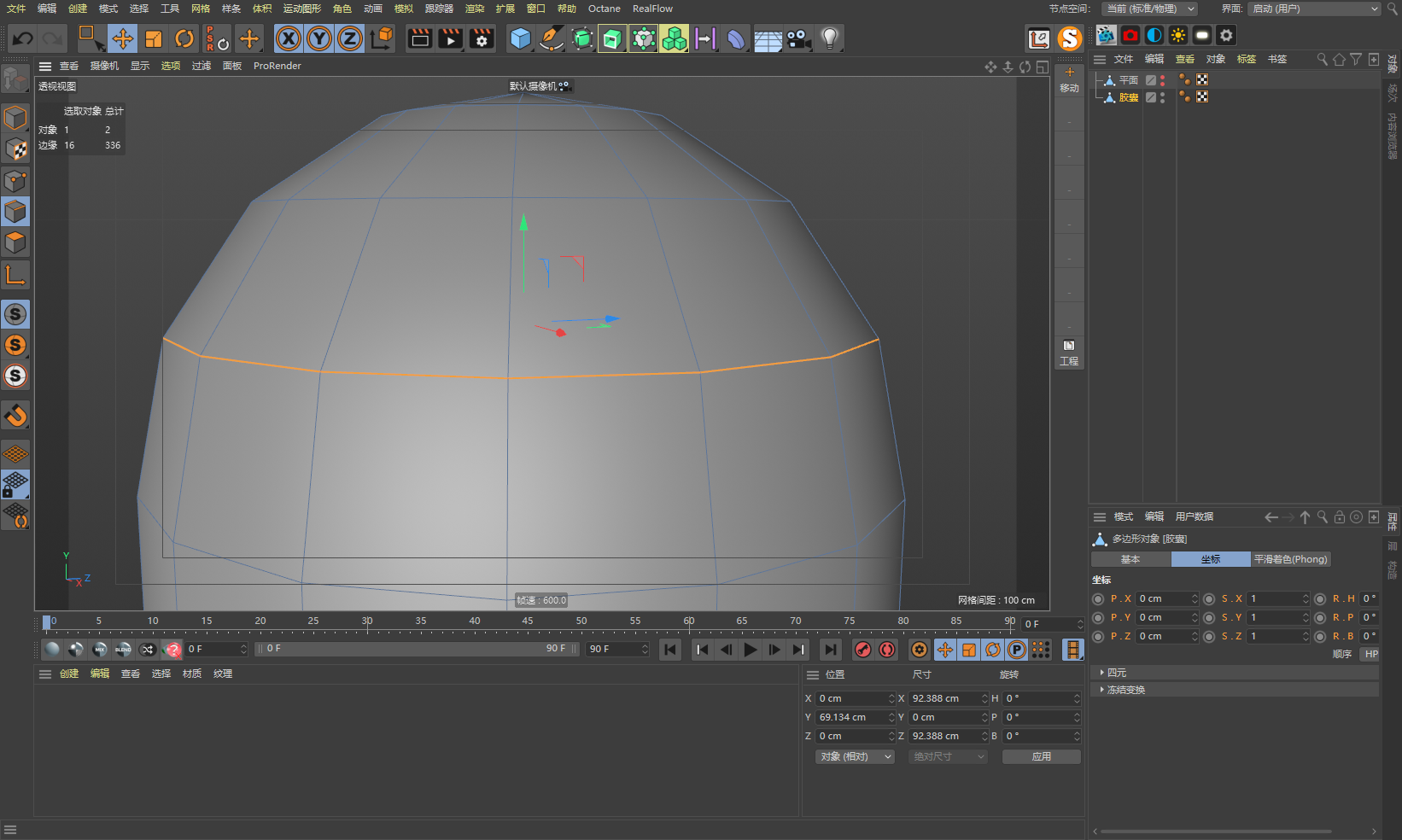Open the Octane menu
Image resolution: width=1402 pixels, height=840 pixels.
[x=605, y=9]
